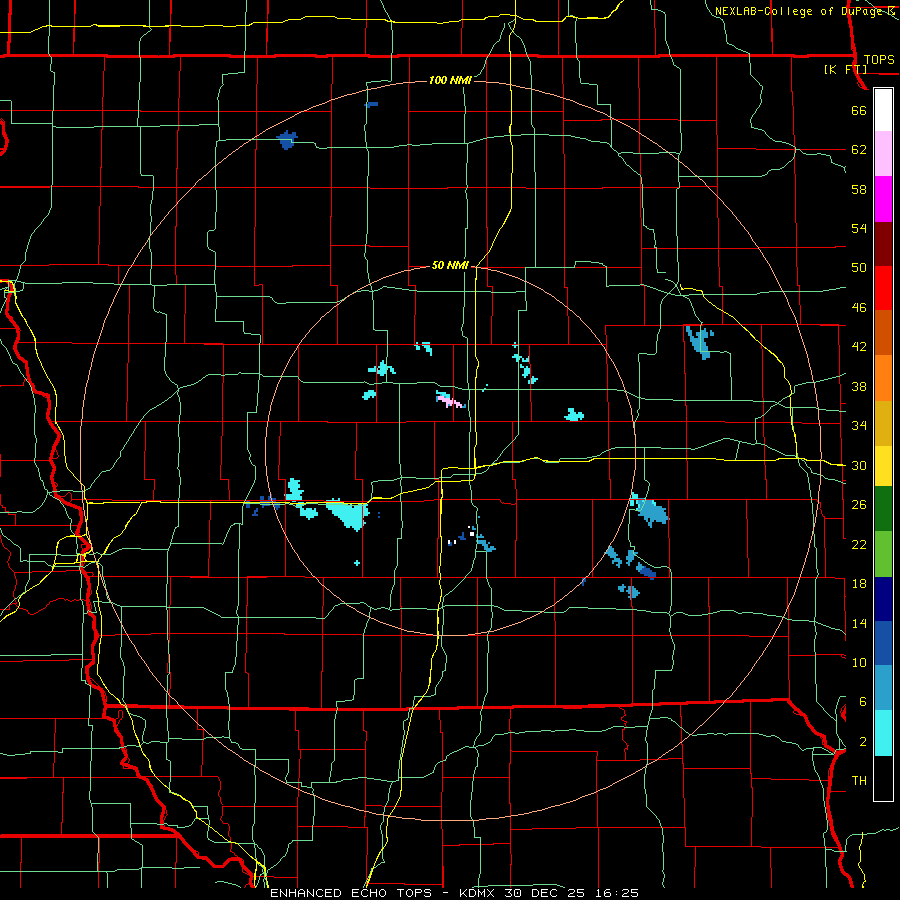Click the legend value "62"
900x900 pixels.
tap(859, 150)
